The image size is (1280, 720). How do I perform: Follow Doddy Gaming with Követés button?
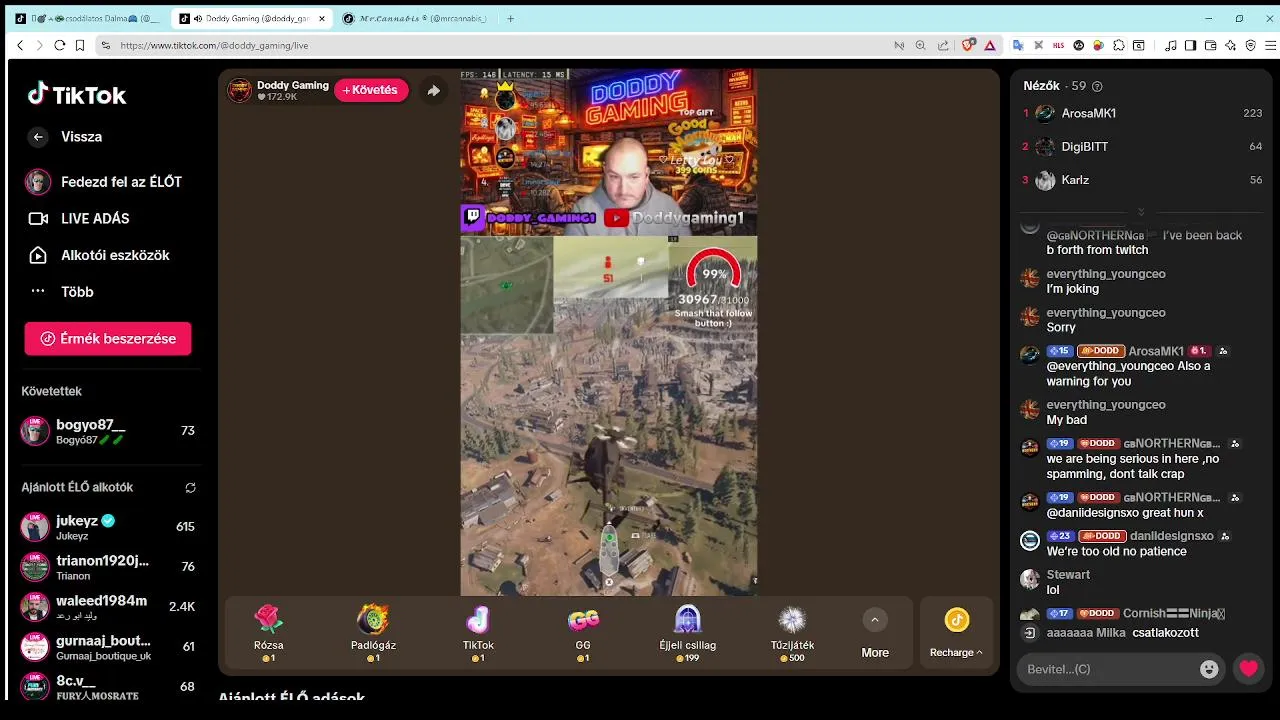(371, 90)
